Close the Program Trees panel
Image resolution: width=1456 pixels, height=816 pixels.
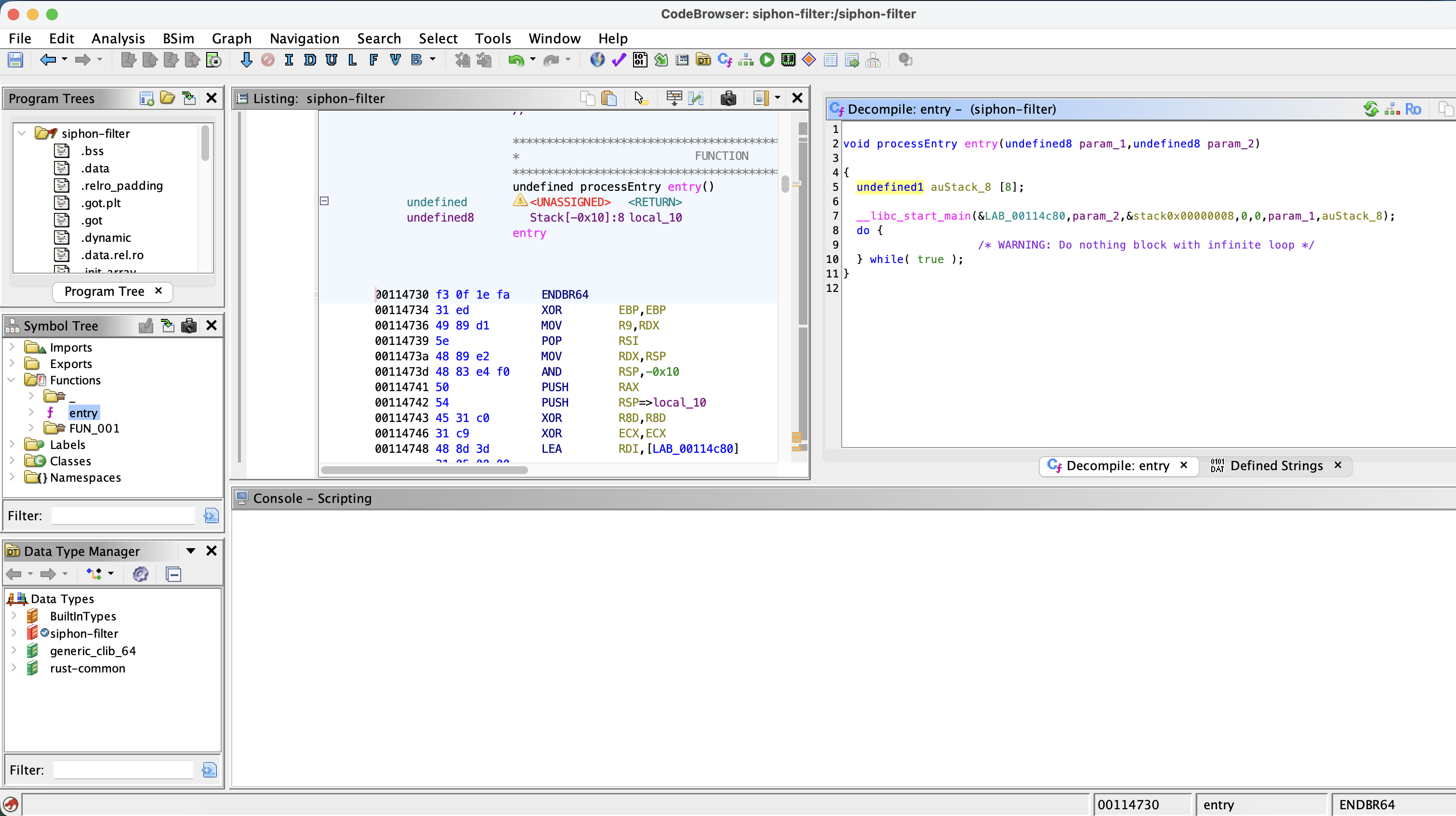click(x=212, y=98)
